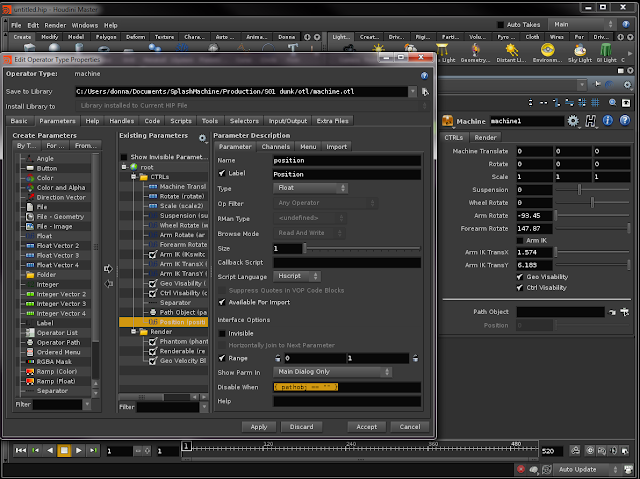The image size is (640, 479).
Task: Open the Type dropdown set to Float
Action: tap(310, 188)
